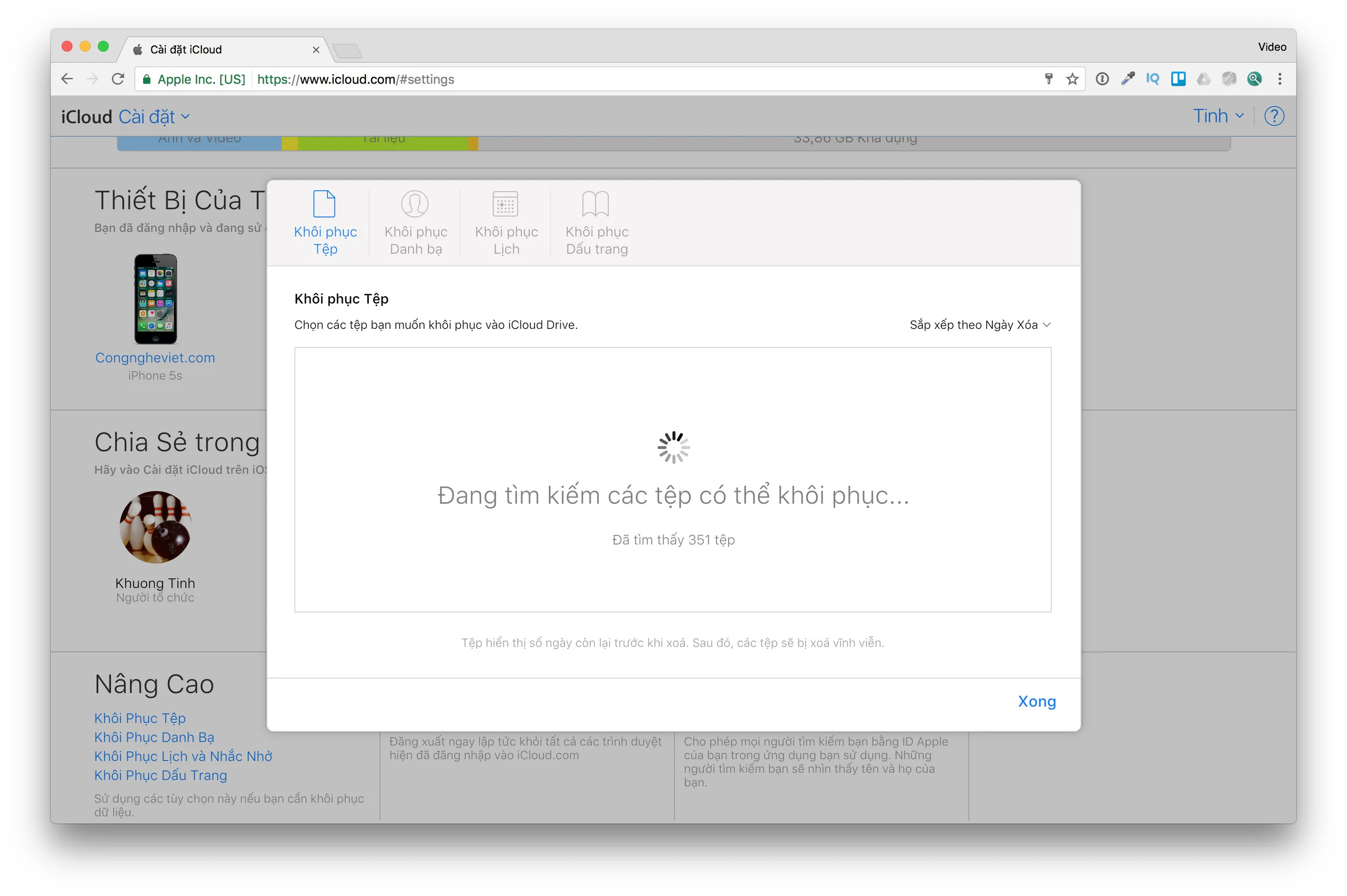
Task: Switch to Khôi phục Danh bạ tab
Action: (416, 223)
